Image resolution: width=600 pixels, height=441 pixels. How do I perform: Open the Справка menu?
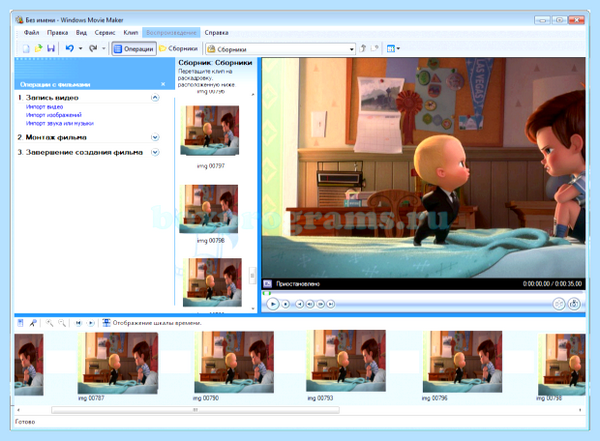216,33
